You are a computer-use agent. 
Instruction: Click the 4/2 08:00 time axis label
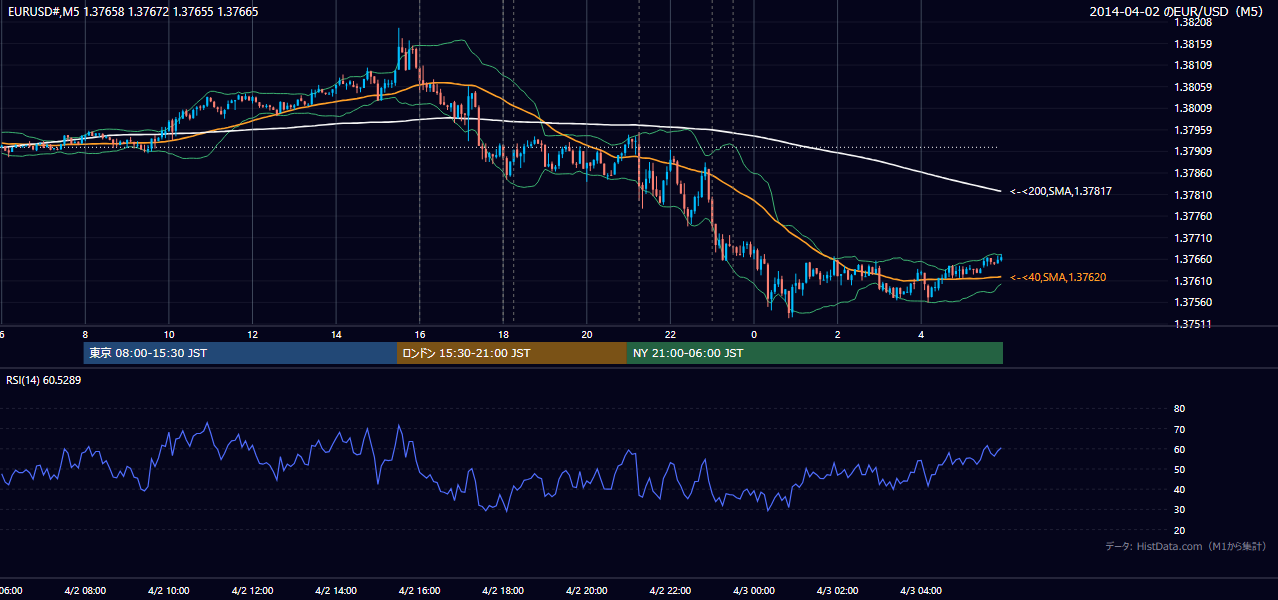84,590
